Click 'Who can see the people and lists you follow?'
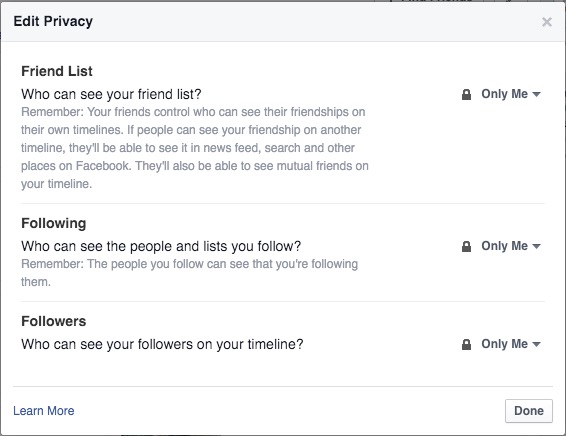This screenshot has height=436, width=566. tap(161, 246)
